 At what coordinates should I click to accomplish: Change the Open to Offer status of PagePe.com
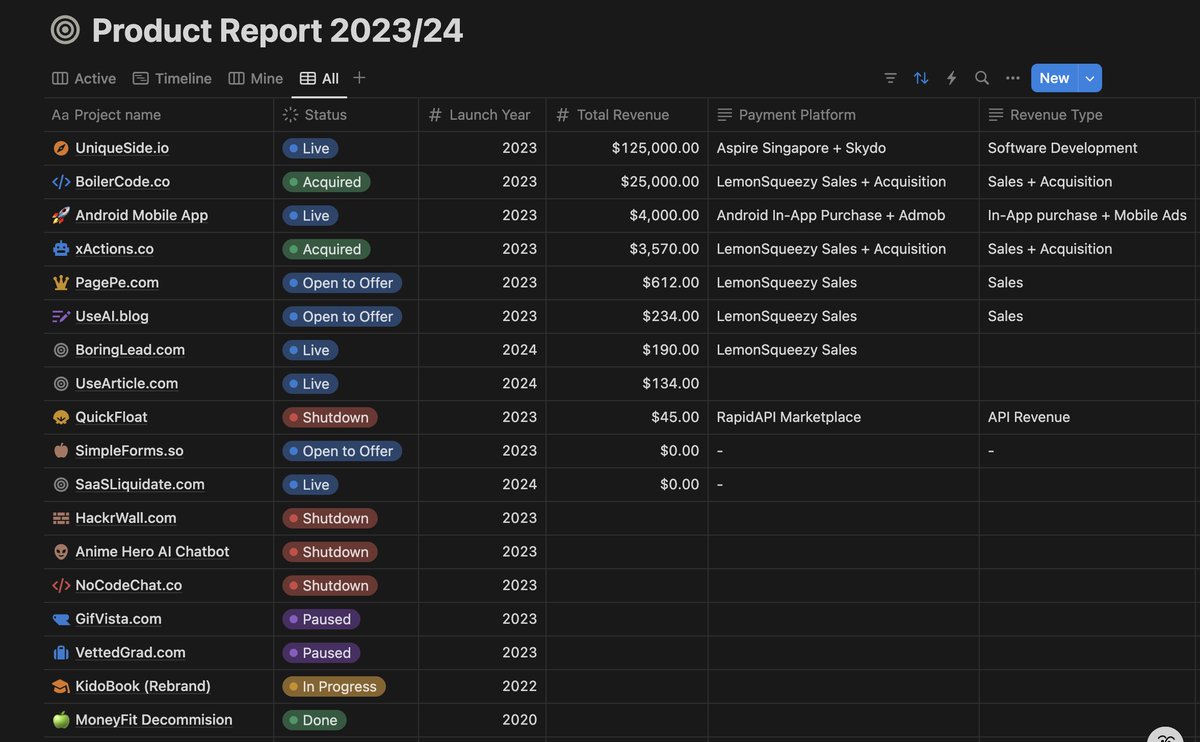(x=342, y=283)
